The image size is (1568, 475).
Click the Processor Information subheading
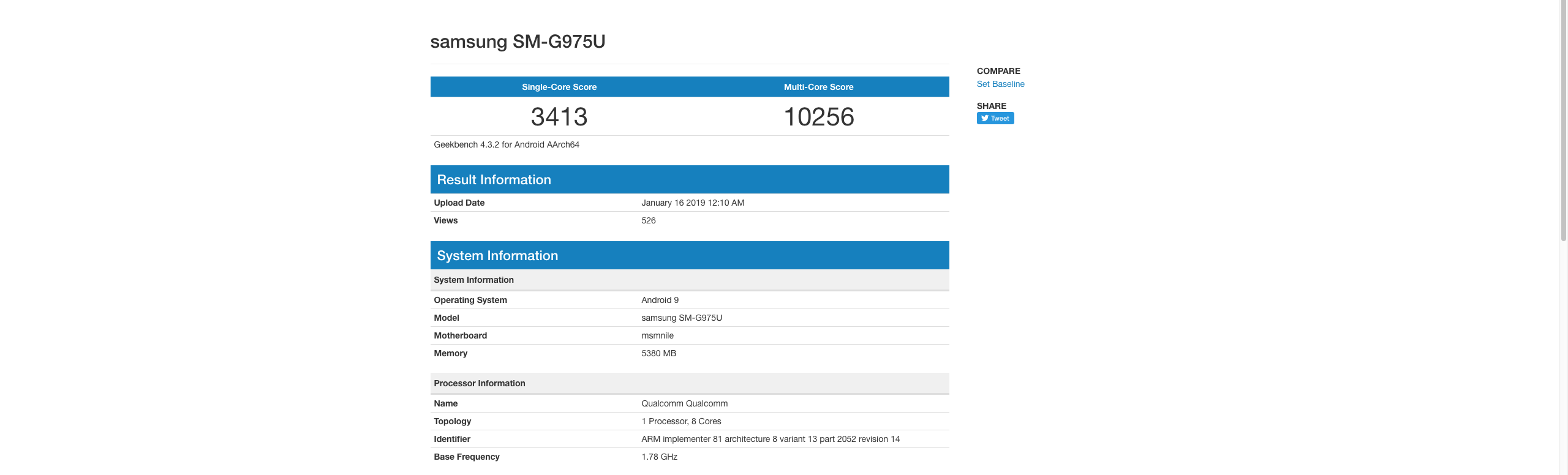point(479,383)
